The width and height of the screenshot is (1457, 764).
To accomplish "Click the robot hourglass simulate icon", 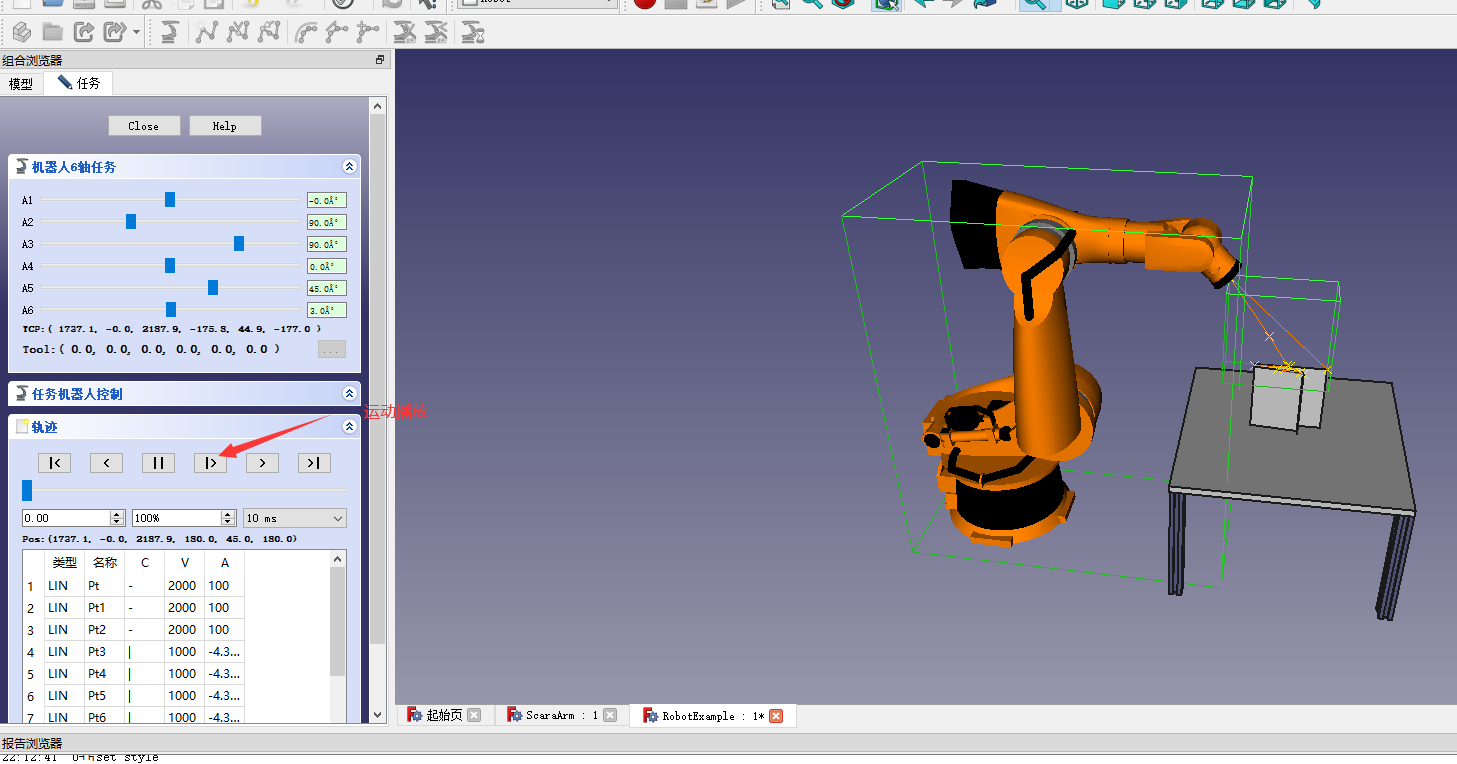I will pyautogui.click(x=472, y=32).
